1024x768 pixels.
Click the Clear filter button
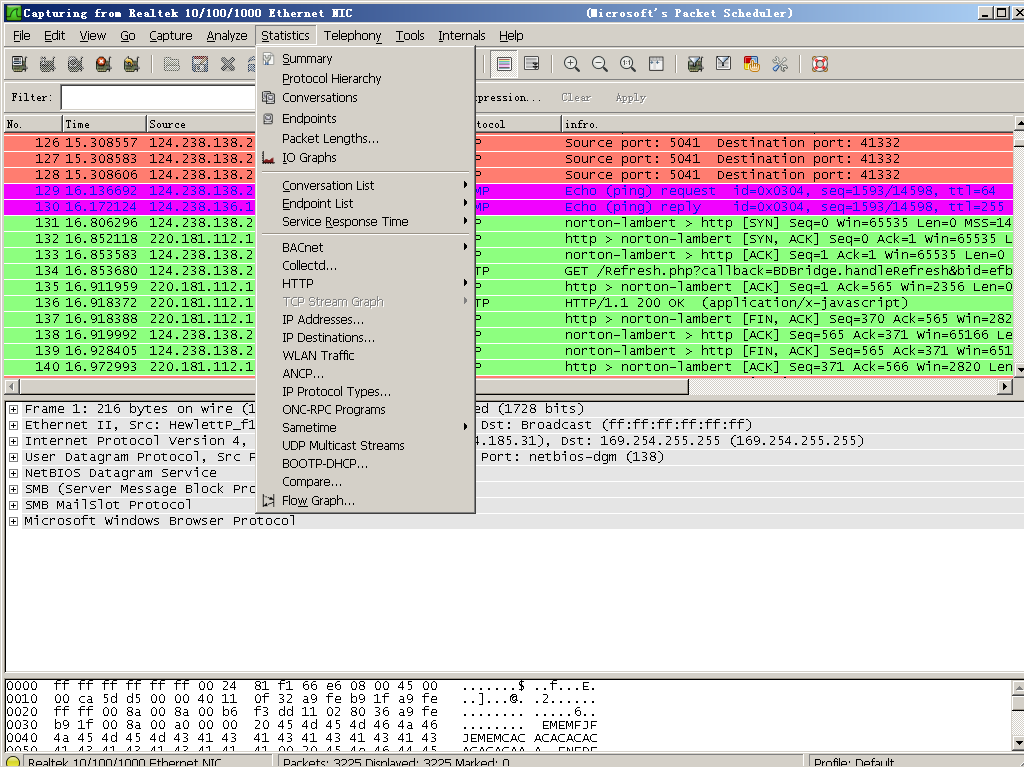[x=576, y=98]
